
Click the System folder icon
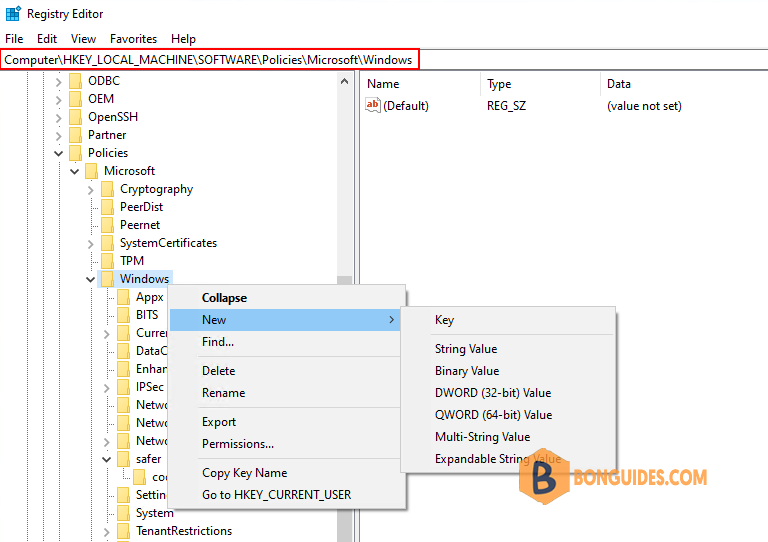click(124, 513)
